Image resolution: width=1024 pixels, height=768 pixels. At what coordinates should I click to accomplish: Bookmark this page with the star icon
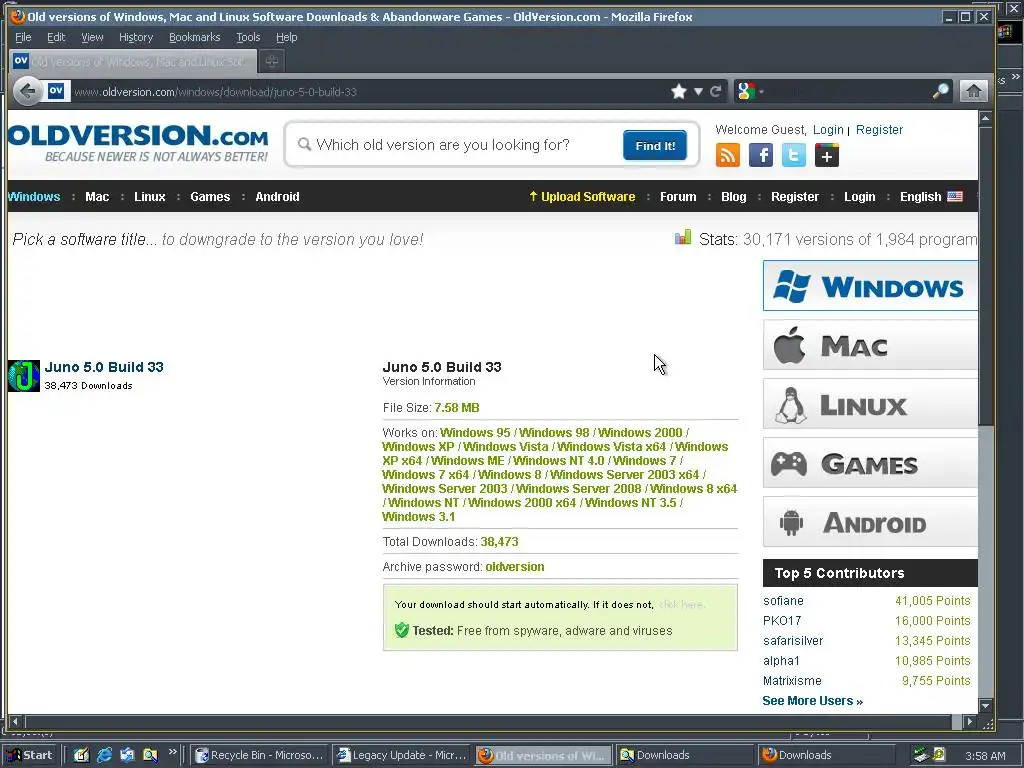[679, 91]
